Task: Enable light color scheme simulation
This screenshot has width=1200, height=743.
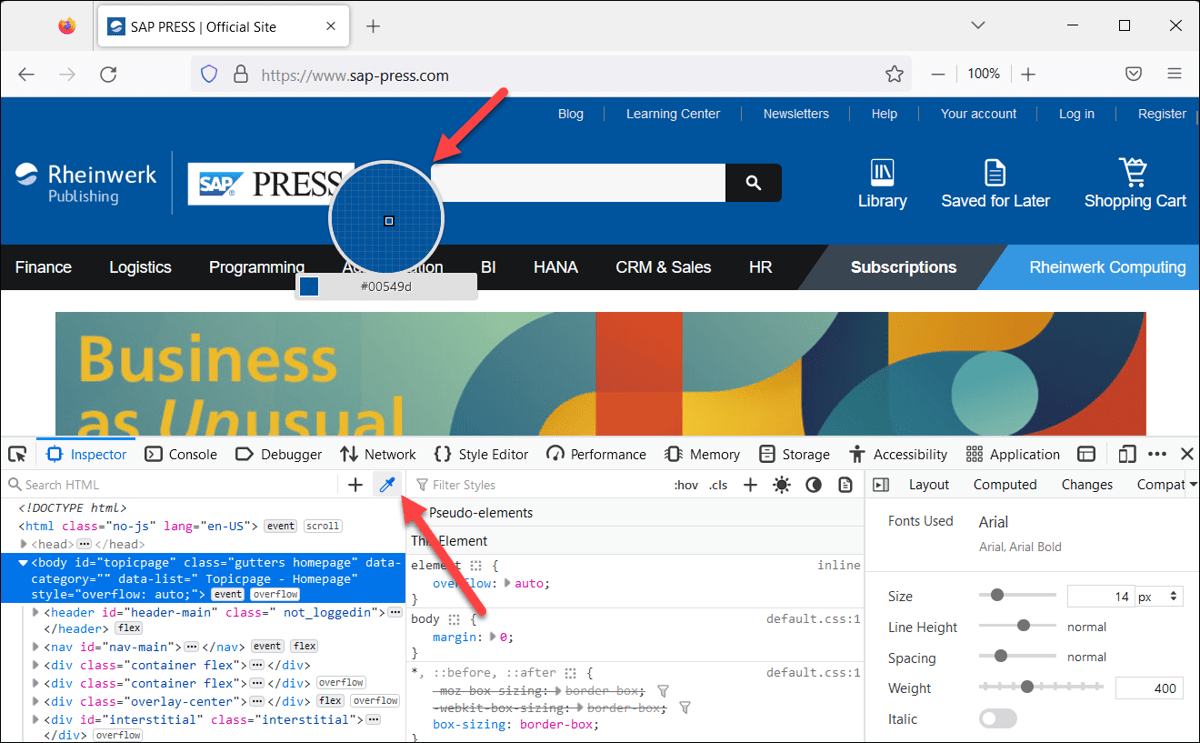Action: click(x=781, y=484)
